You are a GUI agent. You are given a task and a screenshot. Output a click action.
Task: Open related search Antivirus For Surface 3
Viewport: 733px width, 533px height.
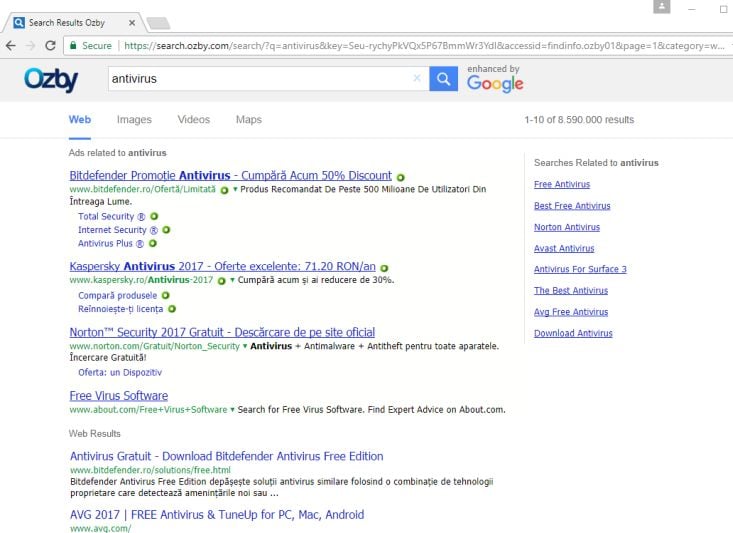[x=580, y=269]
